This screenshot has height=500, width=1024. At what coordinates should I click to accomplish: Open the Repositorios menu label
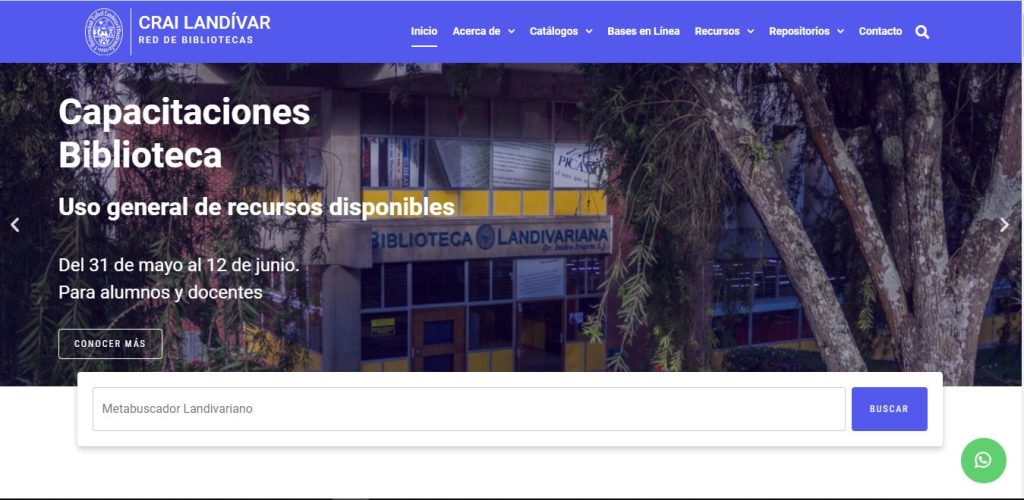tap(799, 31)
